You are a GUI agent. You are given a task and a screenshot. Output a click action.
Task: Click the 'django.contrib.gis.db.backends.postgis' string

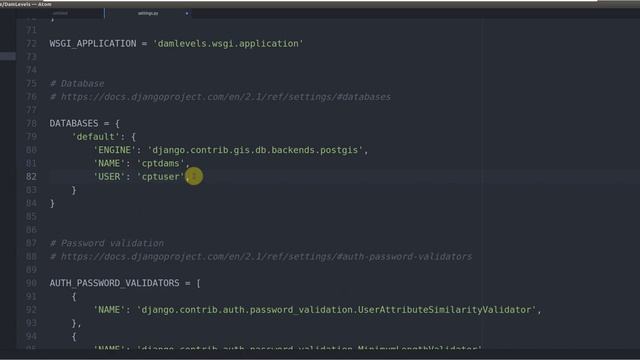255,150
